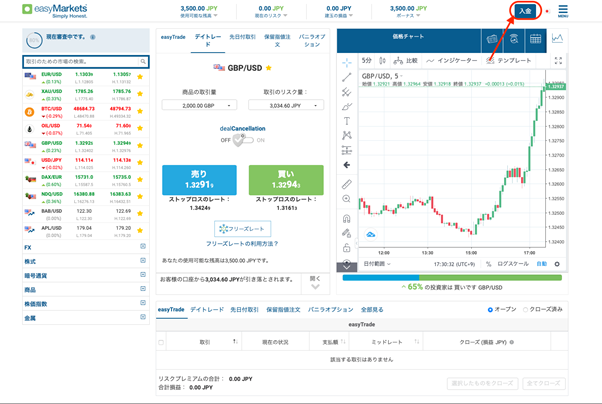Open the chart settings gear icon
Viewport: 602px width, 404px height.
(x=557, y=264)
